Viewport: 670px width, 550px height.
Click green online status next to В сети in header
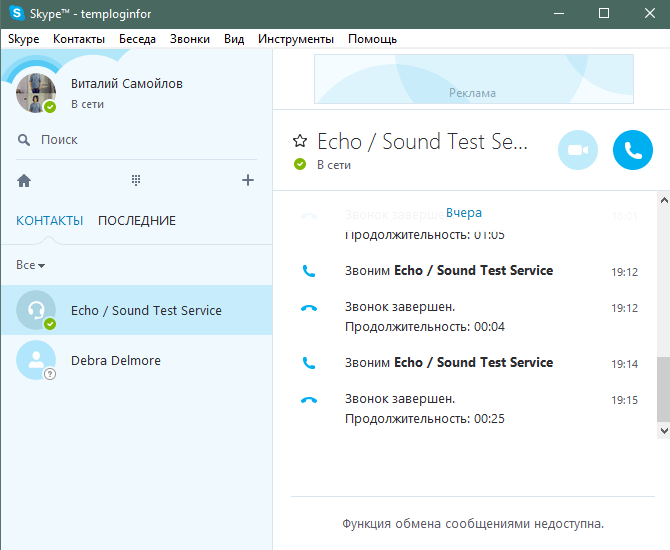(300, 164)
